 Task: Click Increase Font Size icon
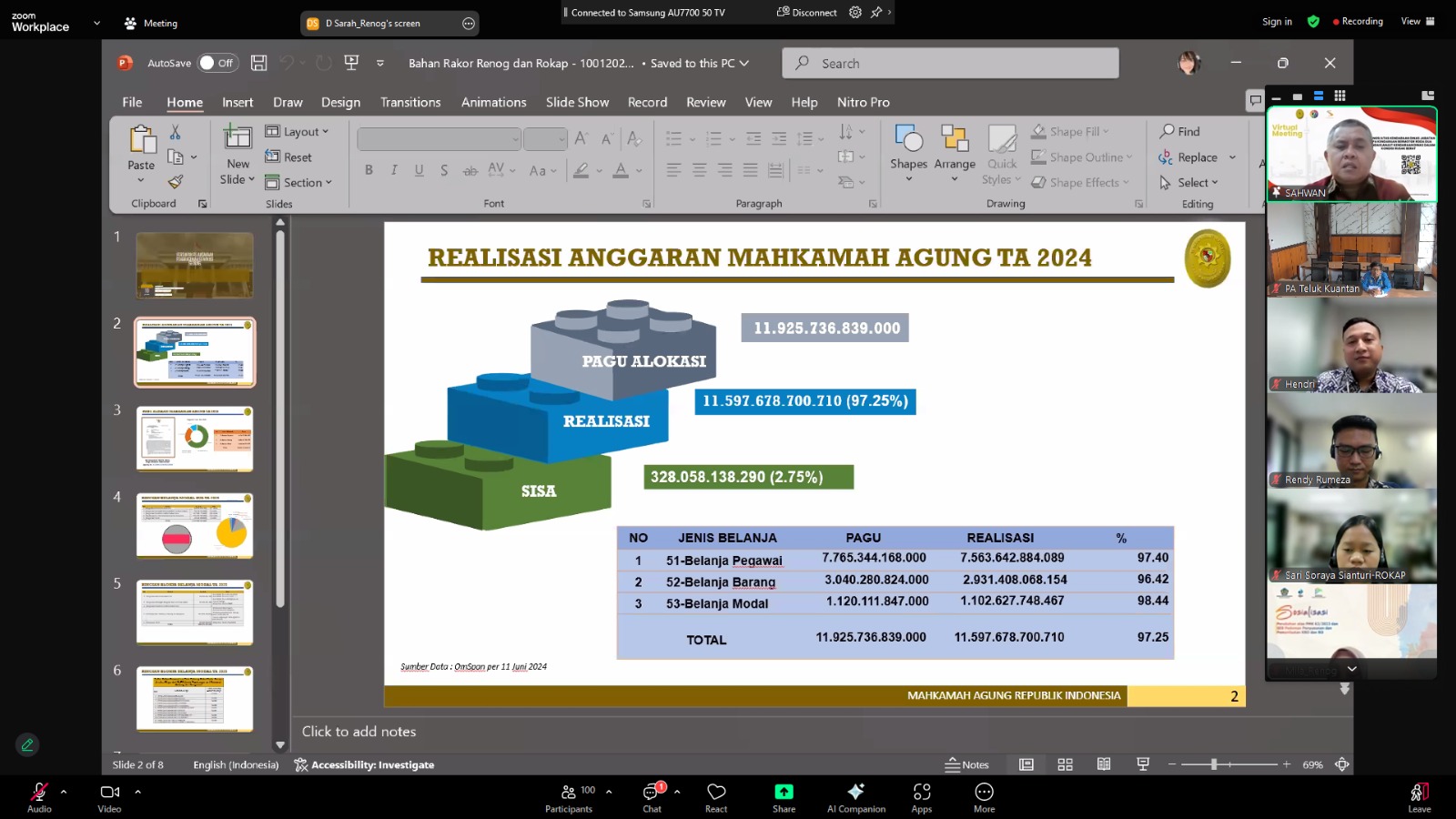click(581, 138)
